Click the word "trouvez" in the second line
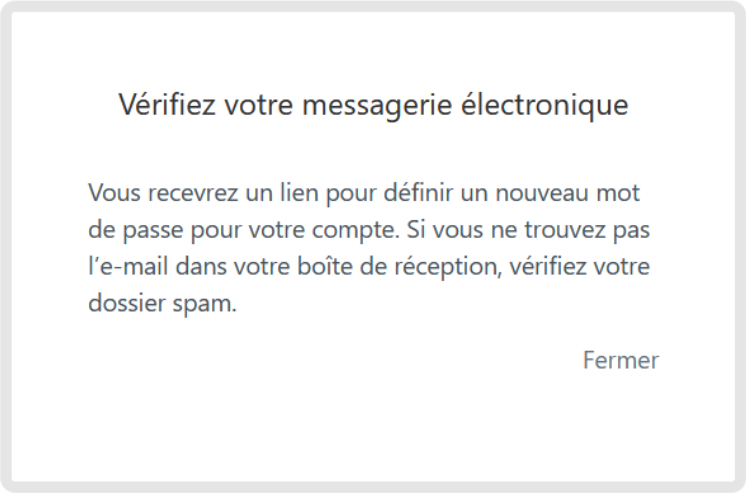This screenshot has height=494, width=746. point(564,231)
